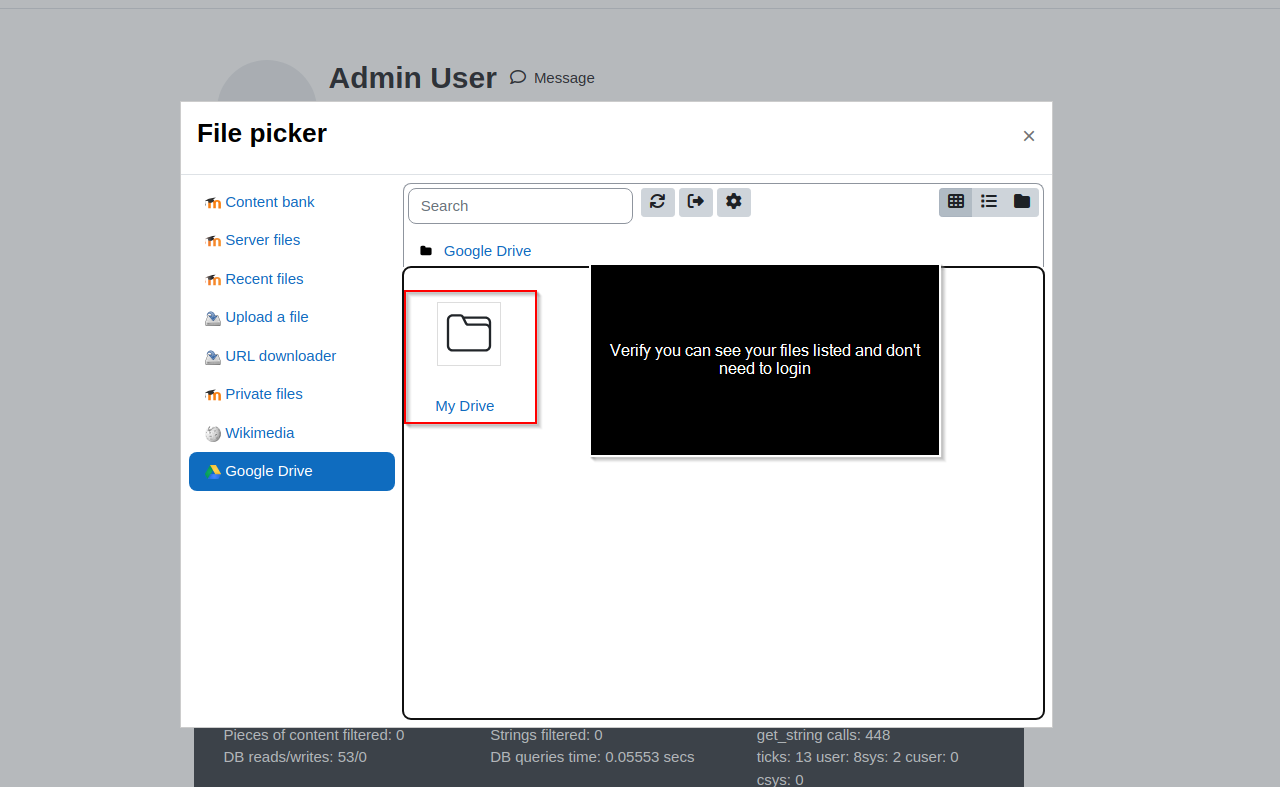Select the Wikimedia repository
Screen dimensions: 1280x787
coord(292,433)
